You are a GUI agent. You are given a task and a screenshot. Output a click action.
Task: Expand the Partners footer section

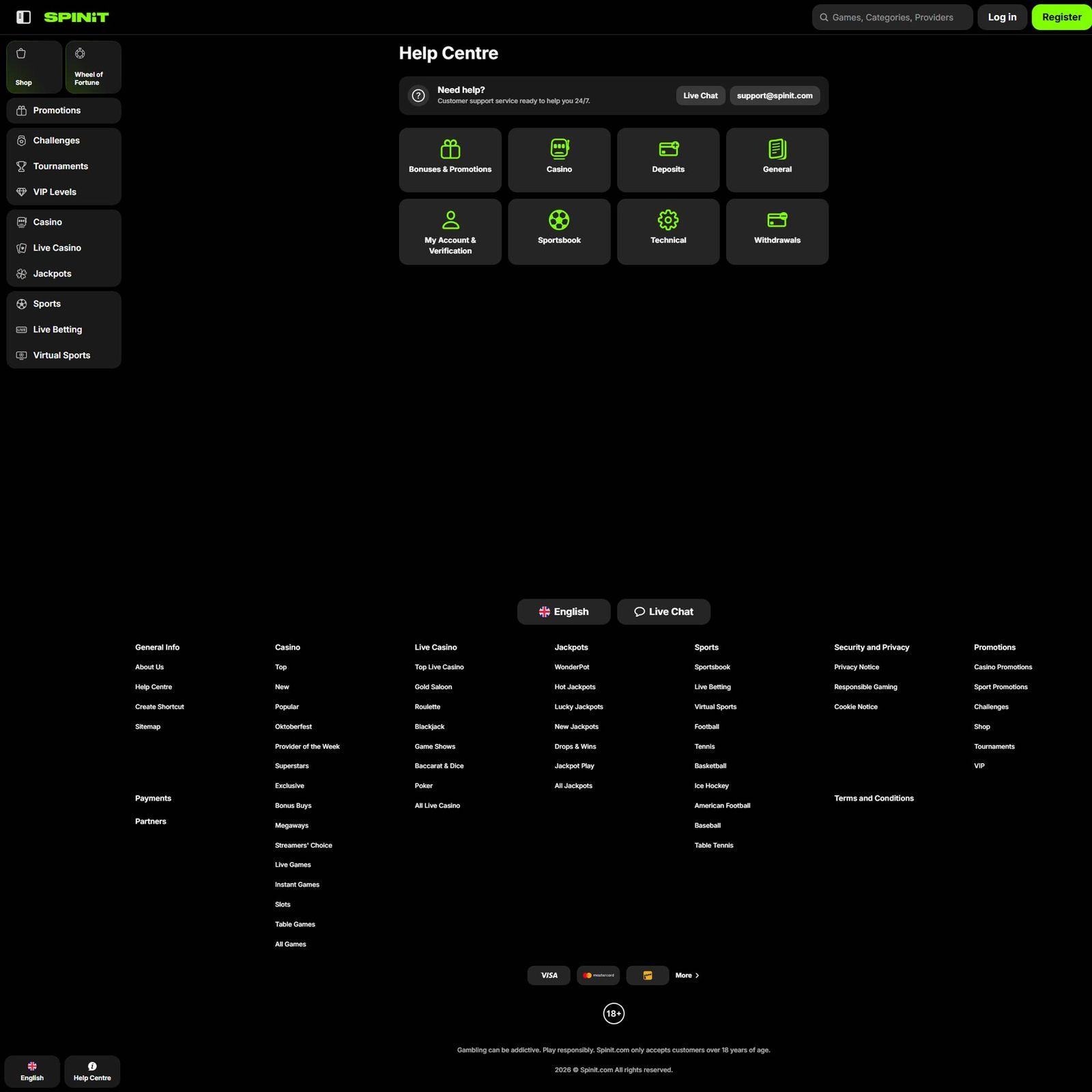click(x=151, y=822)
